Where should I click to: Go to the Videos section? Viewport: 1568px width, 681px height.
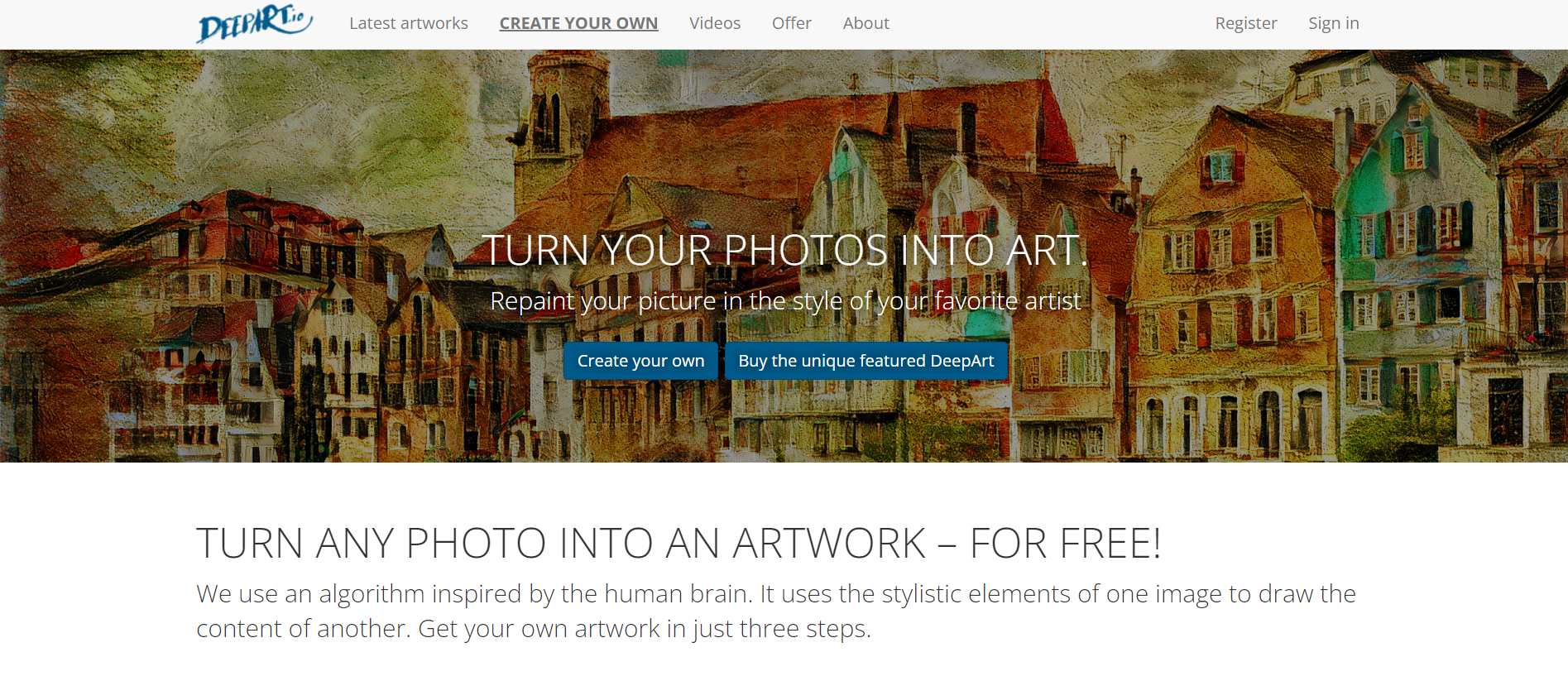715,23
